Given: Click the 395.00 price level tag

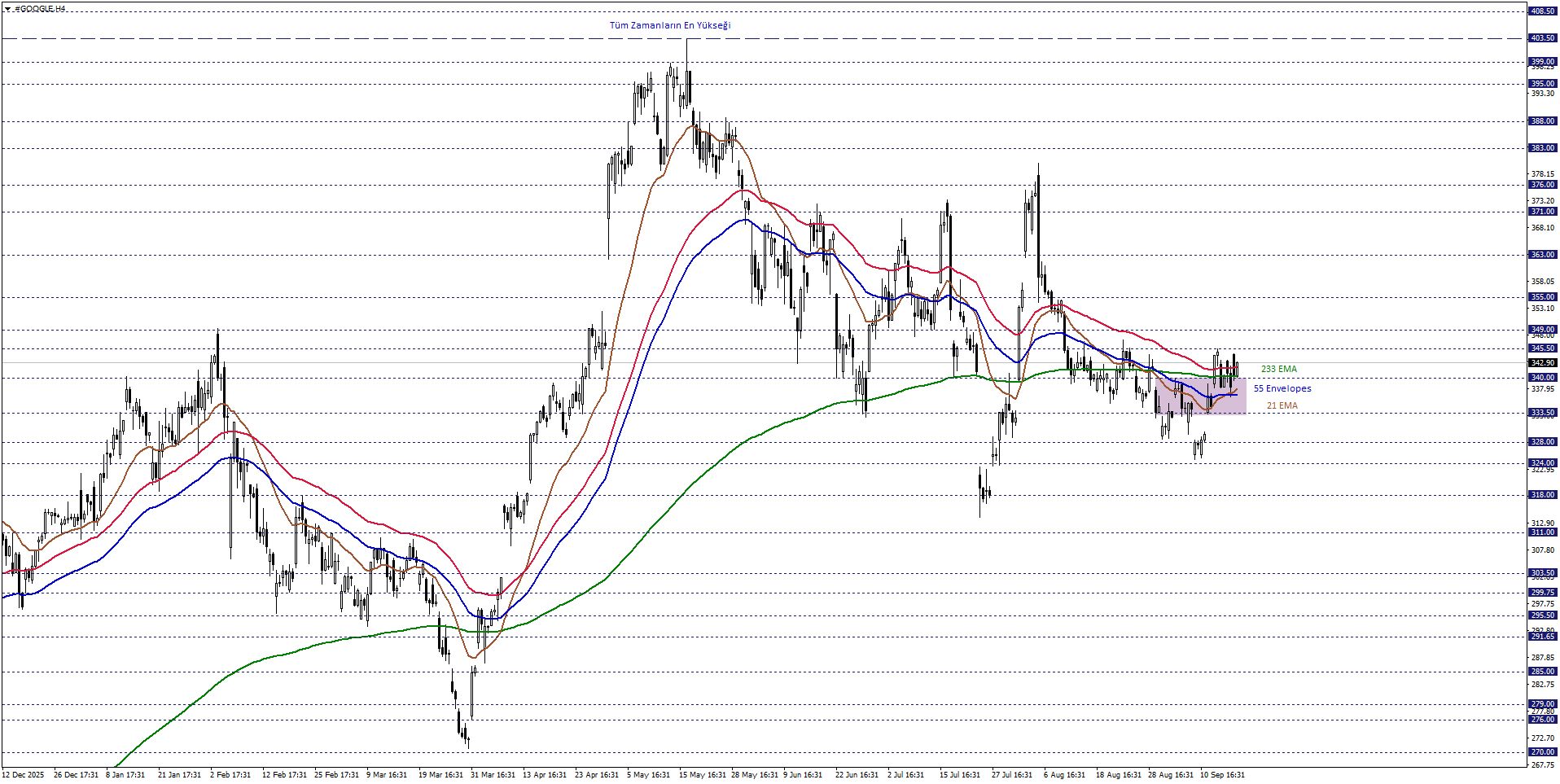Looking at the screenshot, I should 1543,84.
